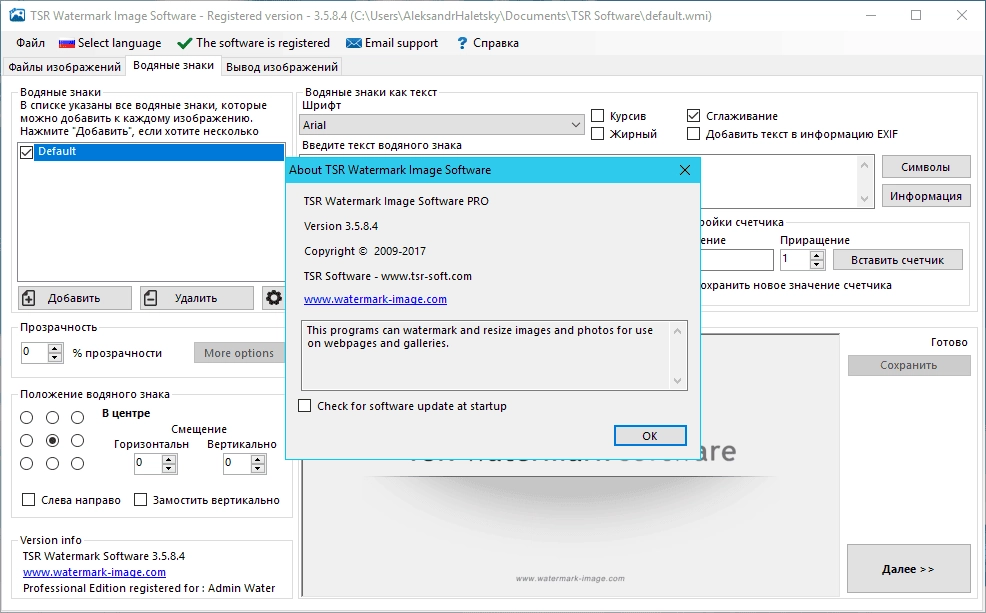Expand the Arial font dropdown

pos(575,124)
